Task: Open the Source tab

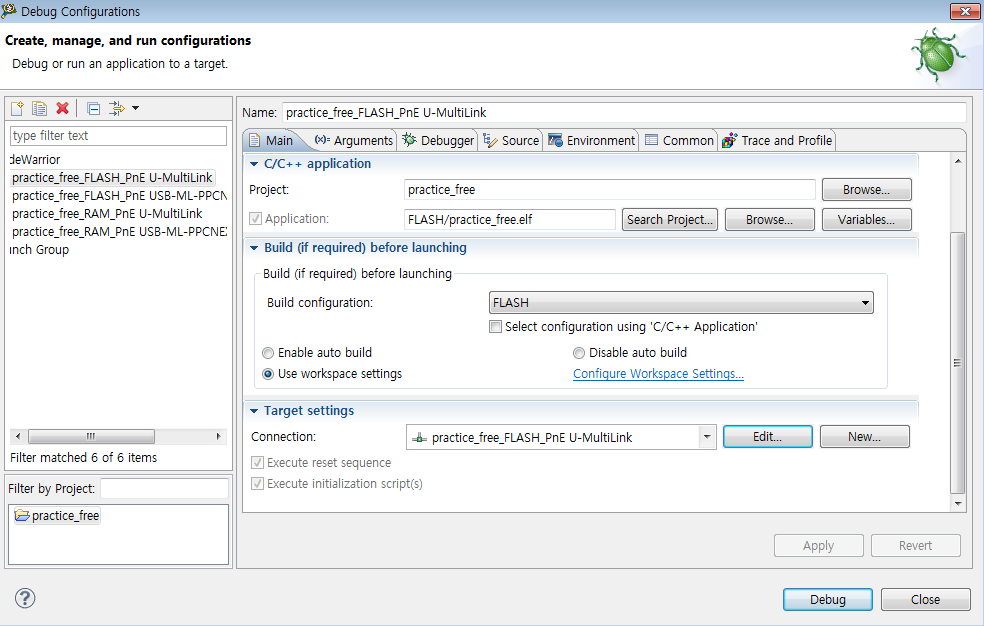Action: [511, 140]
